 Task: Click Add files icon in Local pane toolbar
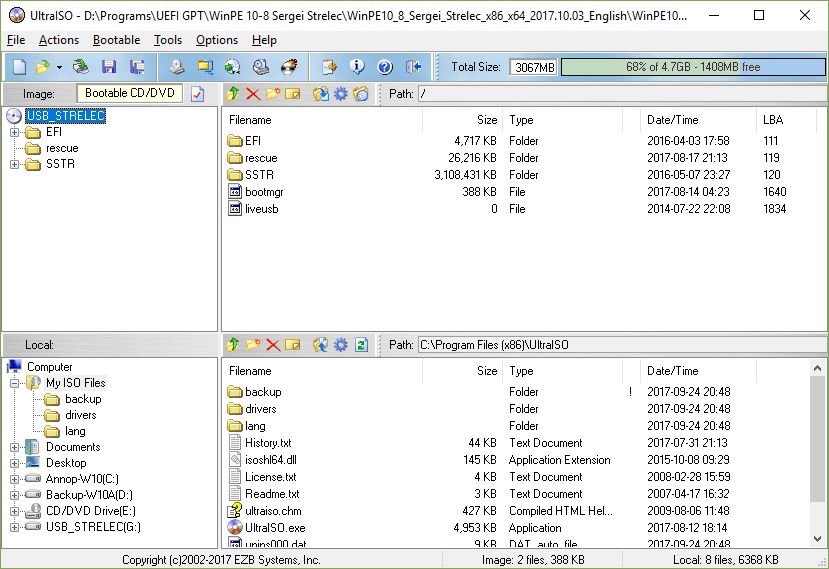pos(320,345)
